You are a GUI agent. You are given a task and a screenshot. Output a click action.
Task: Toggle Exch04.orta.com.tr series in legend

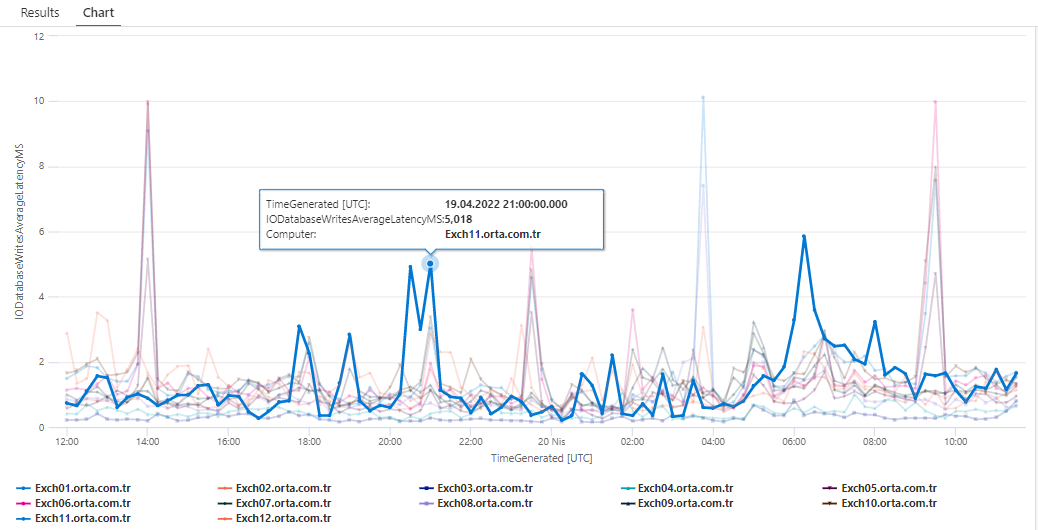tap(677, 489)
